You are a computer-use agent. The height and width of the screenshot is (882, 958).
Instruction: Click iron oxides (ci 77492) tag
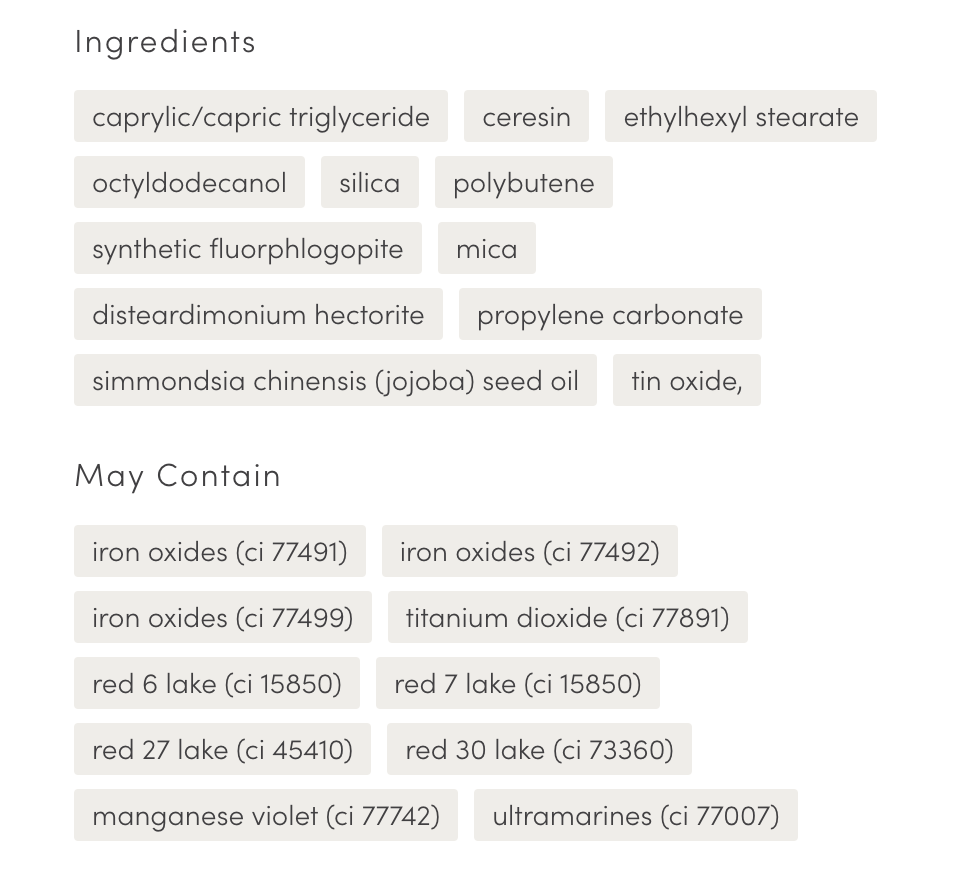click(529, 551)
